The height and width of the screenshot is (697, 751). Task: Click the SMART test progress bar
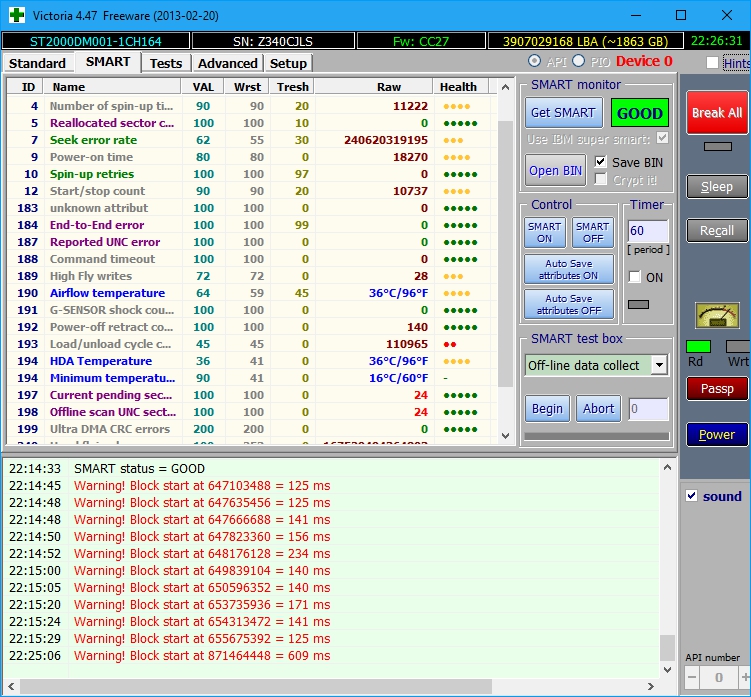click(597, 436)
